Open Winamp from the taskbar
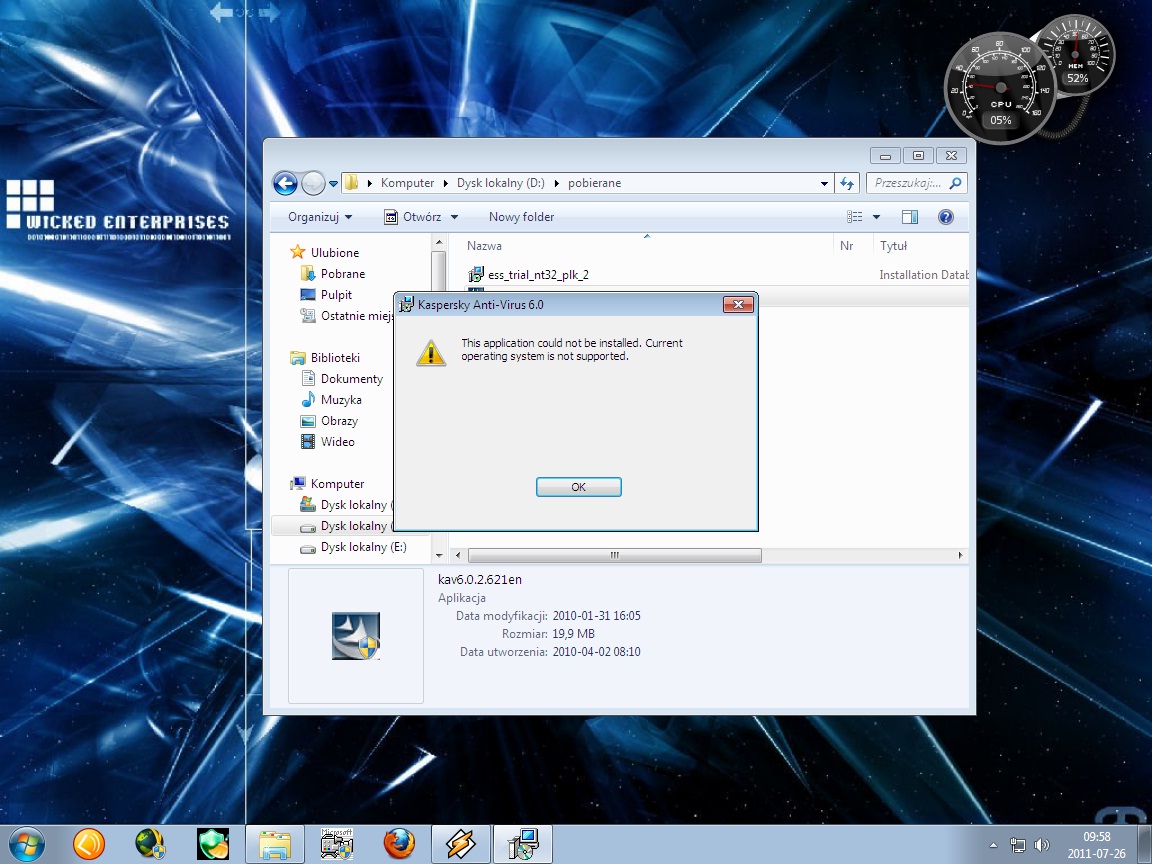Screen dimensions: 1152x864 pos(461,844)
